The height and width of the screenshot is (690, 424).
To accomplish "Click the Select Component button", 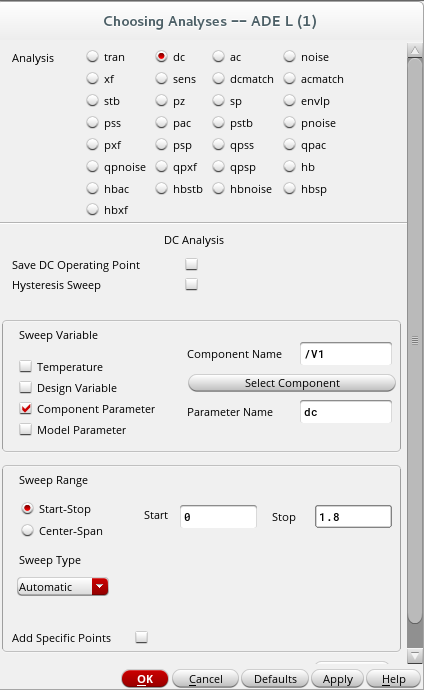I will (292, 383).
